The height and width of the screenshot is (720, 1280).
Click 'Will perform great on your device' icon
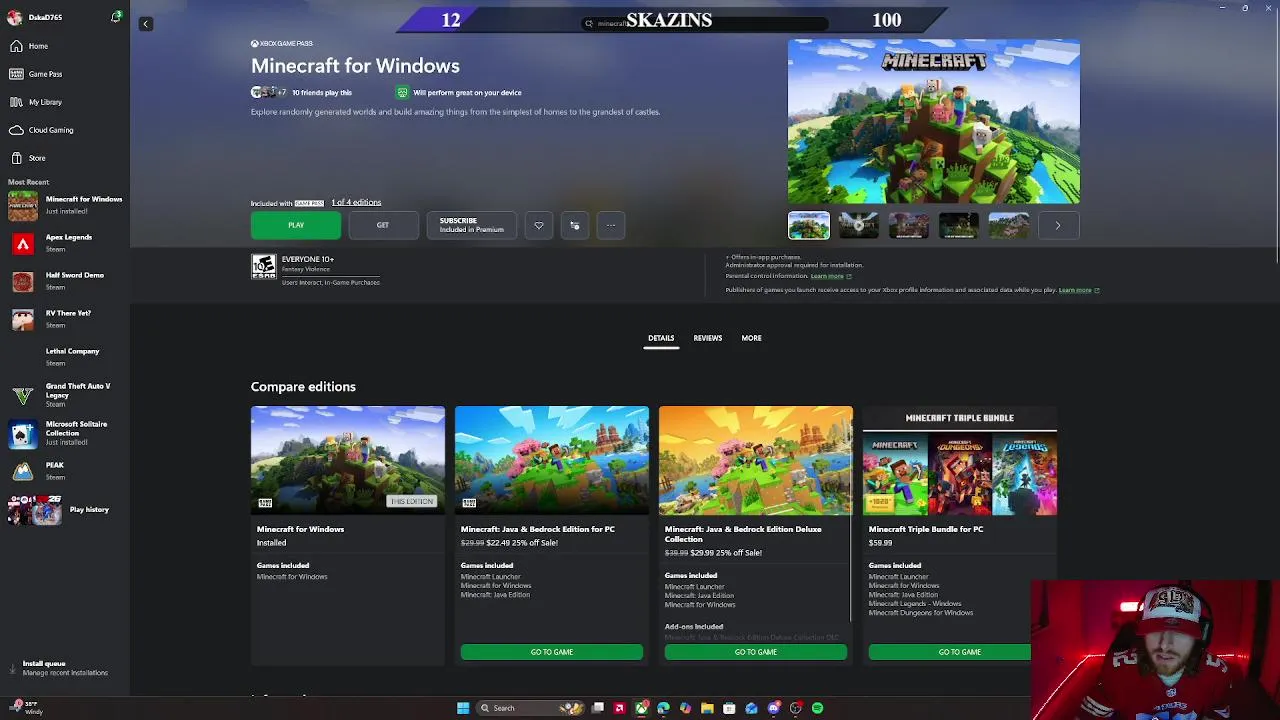[402, 93]
